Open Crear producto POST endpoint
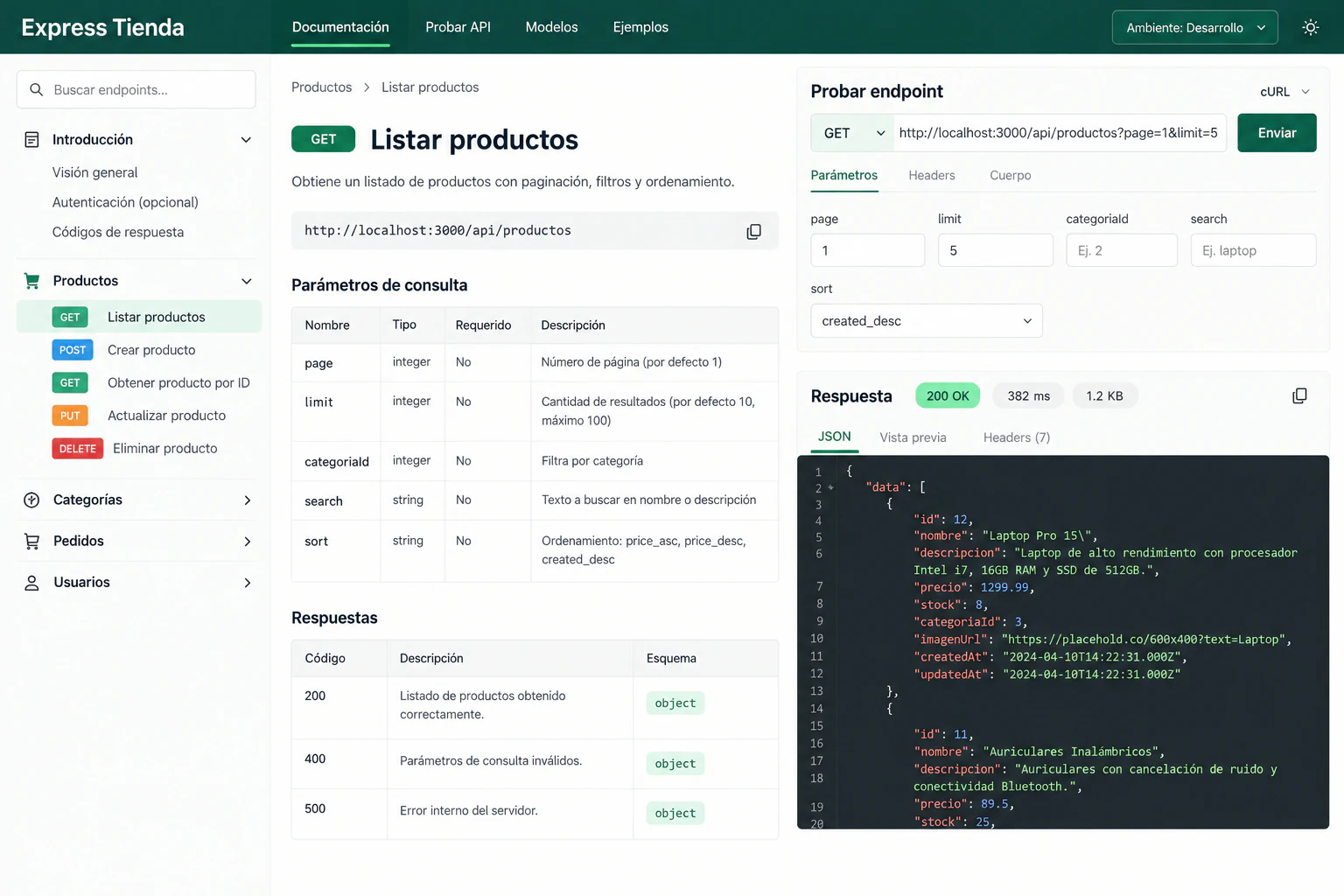 [140, 350]
